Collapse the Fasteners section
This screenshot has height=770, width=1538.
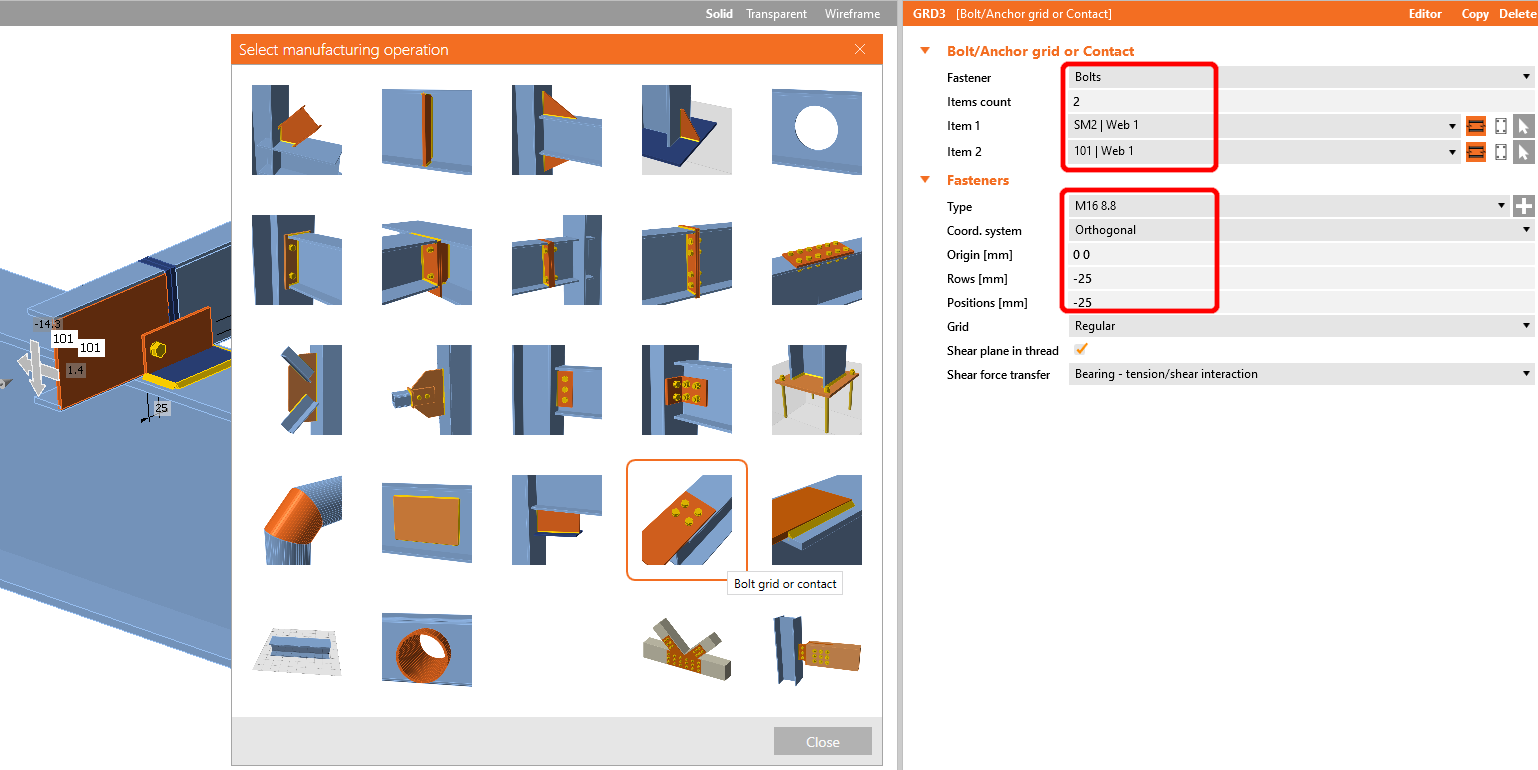click(925, 180)
